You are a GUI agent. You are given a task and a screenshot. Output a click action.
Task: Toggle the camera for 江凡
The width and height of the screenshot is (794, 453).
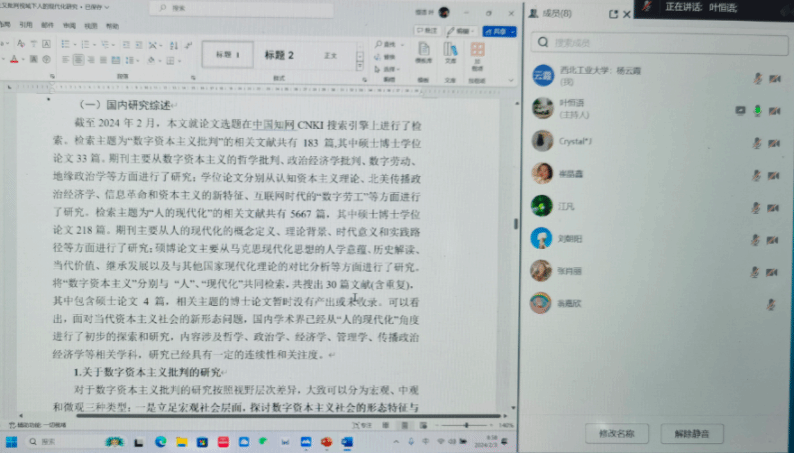(x=773, y=205)
